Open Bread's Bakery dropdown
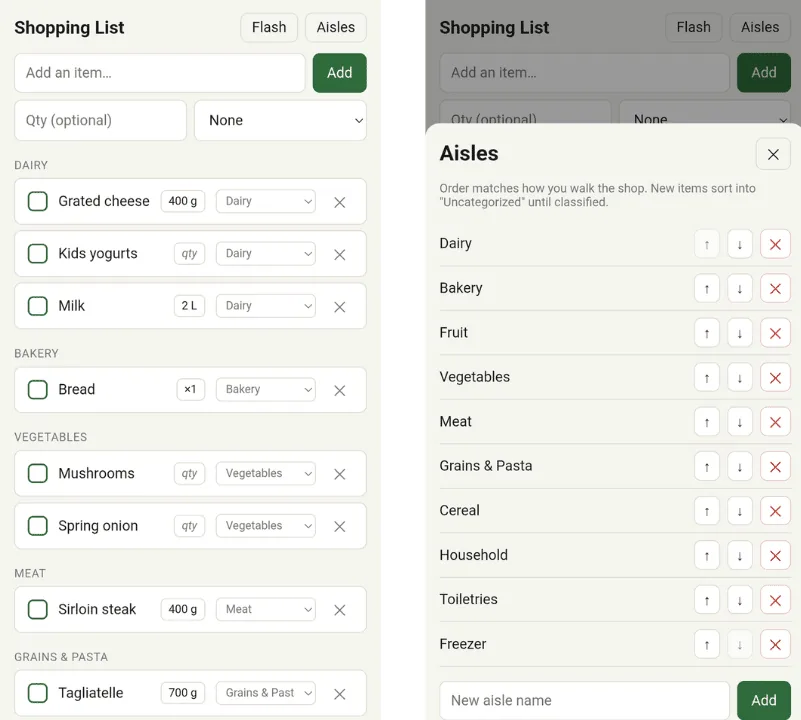The width and height of the screenshot is (801, 720). pyautogui.click(x=266, y=389)
